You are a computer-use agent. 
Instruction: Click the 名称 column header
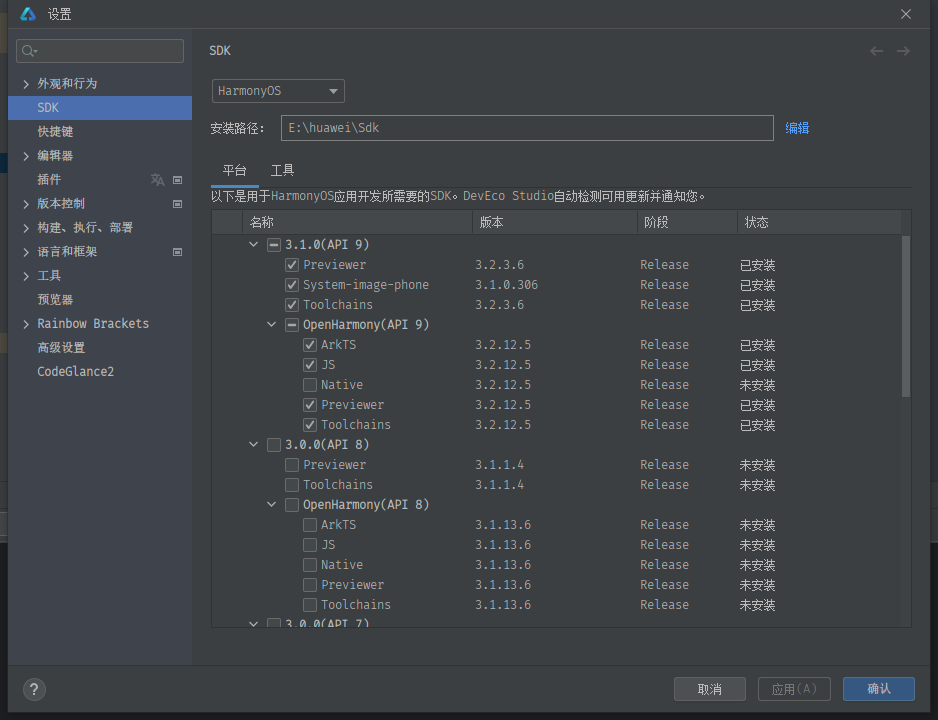pyautogui.click(x=357, y=222)
